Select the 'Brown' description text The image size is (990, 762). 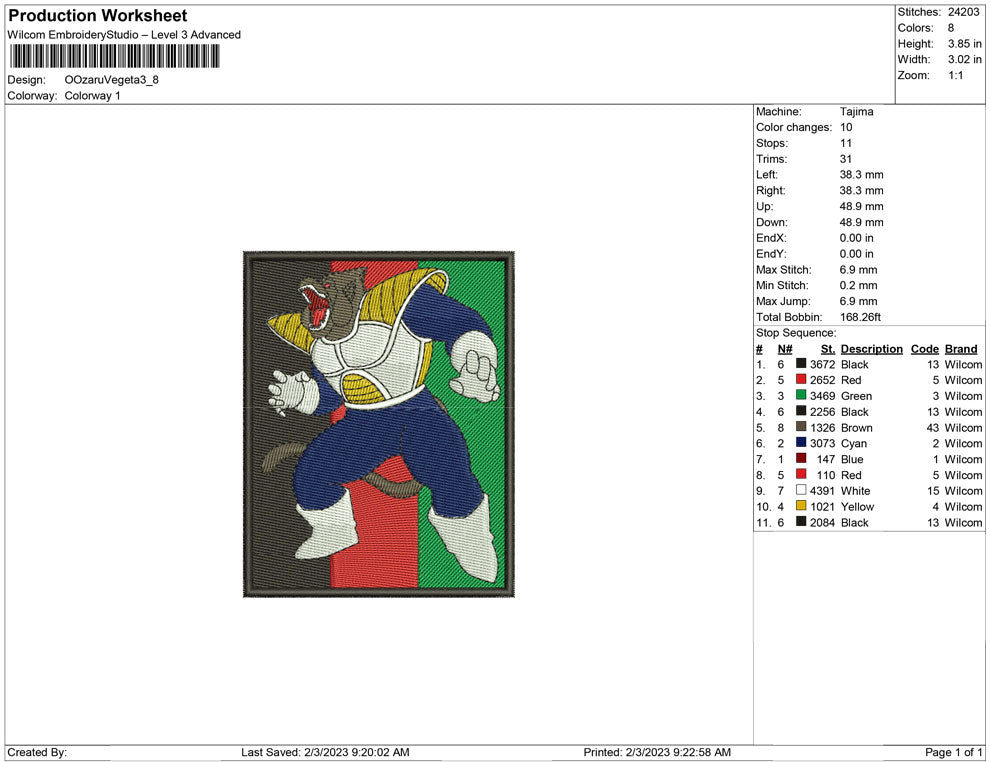856,428
